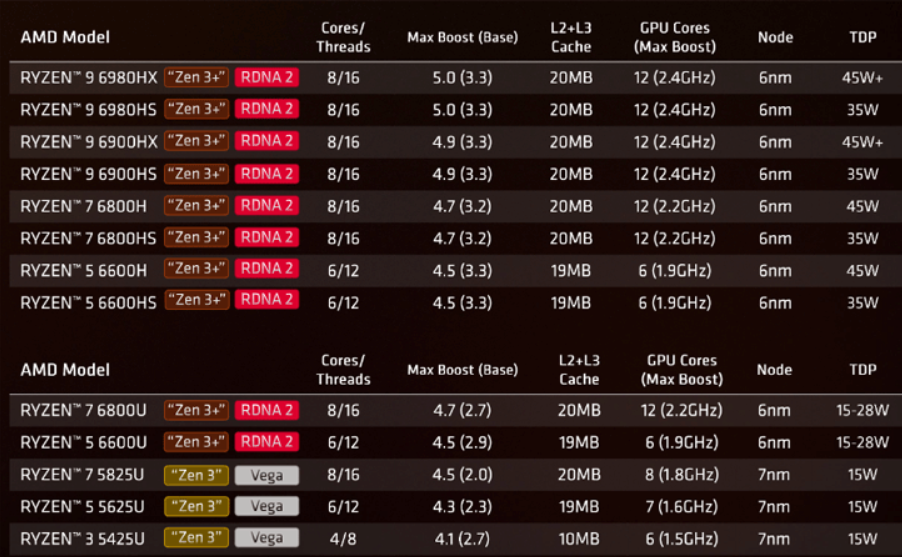Viewport: 902px width, 557px height.
Task: Click the RDNA 2 badge for Ryzen 9 6980HS
Action: point(267,109)
